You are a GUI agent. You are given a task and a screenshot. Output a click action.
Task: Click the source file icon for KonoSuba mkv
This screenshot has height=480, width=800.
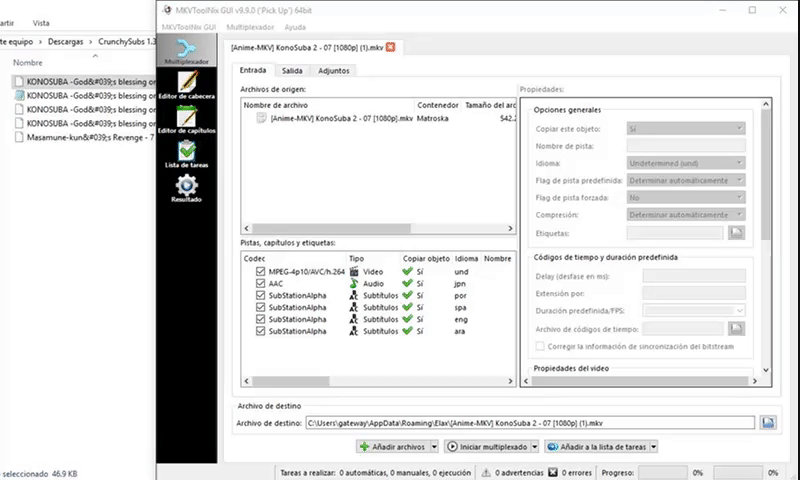pos(261,118)
